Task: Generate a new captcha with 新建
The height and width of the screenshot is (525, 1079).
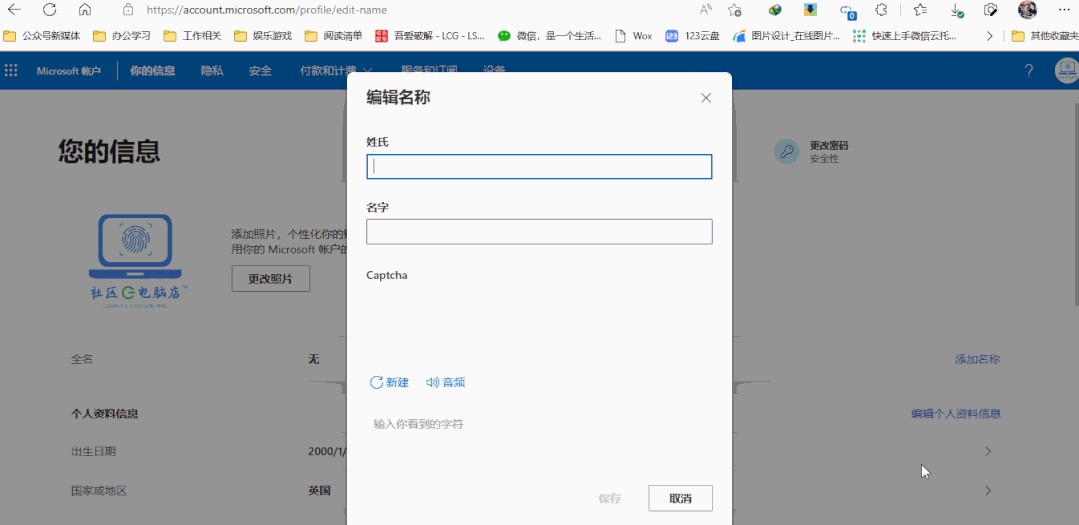Action: [389, 382]
